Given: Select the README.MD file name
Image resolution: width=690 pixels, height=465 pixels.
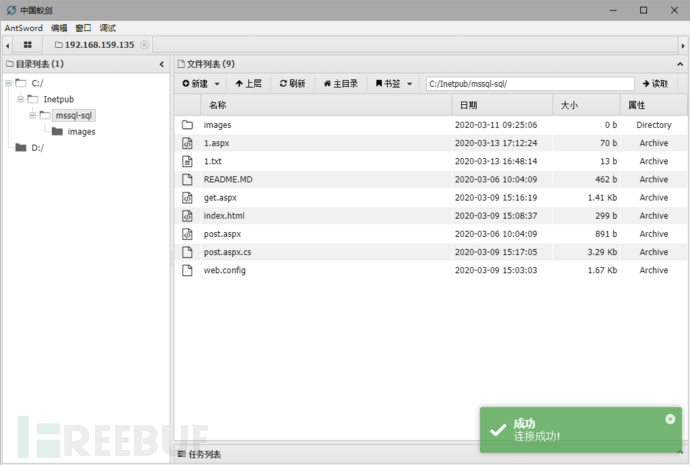Looking at the screenshot, I should tap(228, 179).
